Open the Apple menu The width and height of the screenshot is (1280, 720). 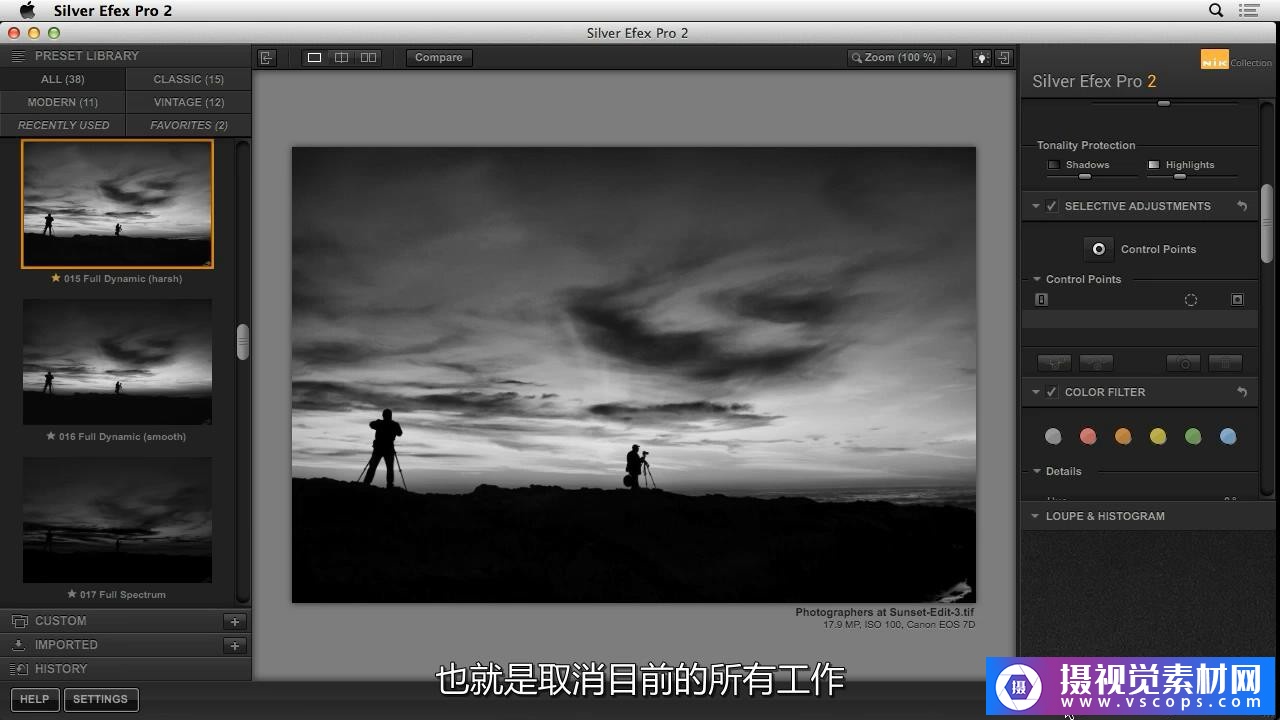[26, 9]
